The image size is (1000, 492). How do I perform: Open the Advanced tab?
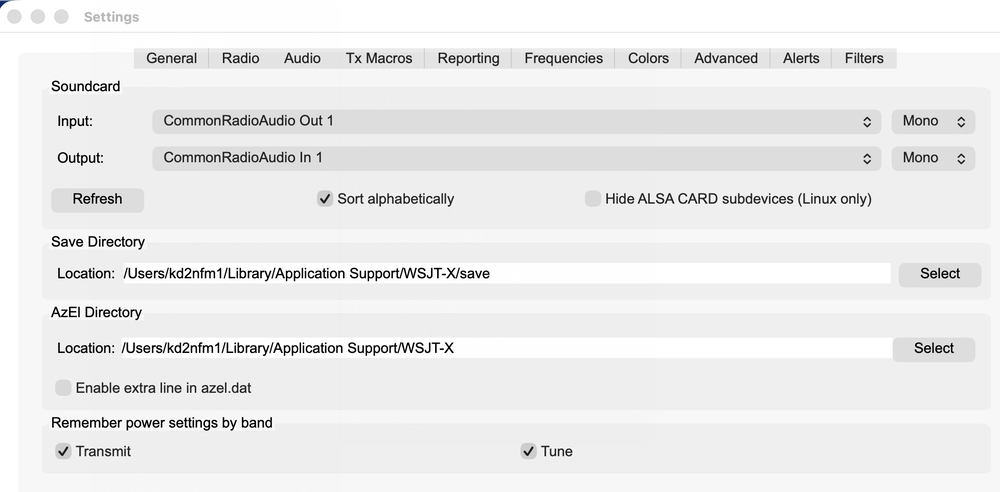[726, 58]
